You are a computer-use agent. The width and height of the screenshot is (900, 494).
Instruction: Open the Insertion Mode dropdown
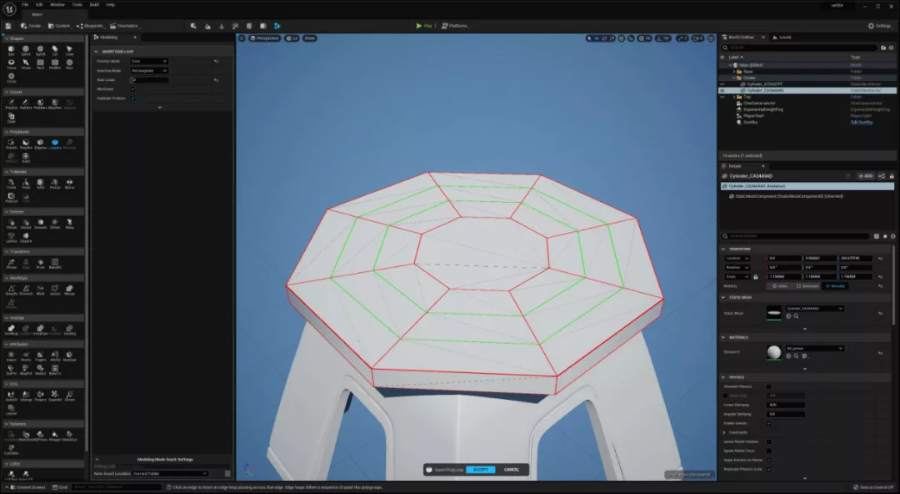coord(149,71)
